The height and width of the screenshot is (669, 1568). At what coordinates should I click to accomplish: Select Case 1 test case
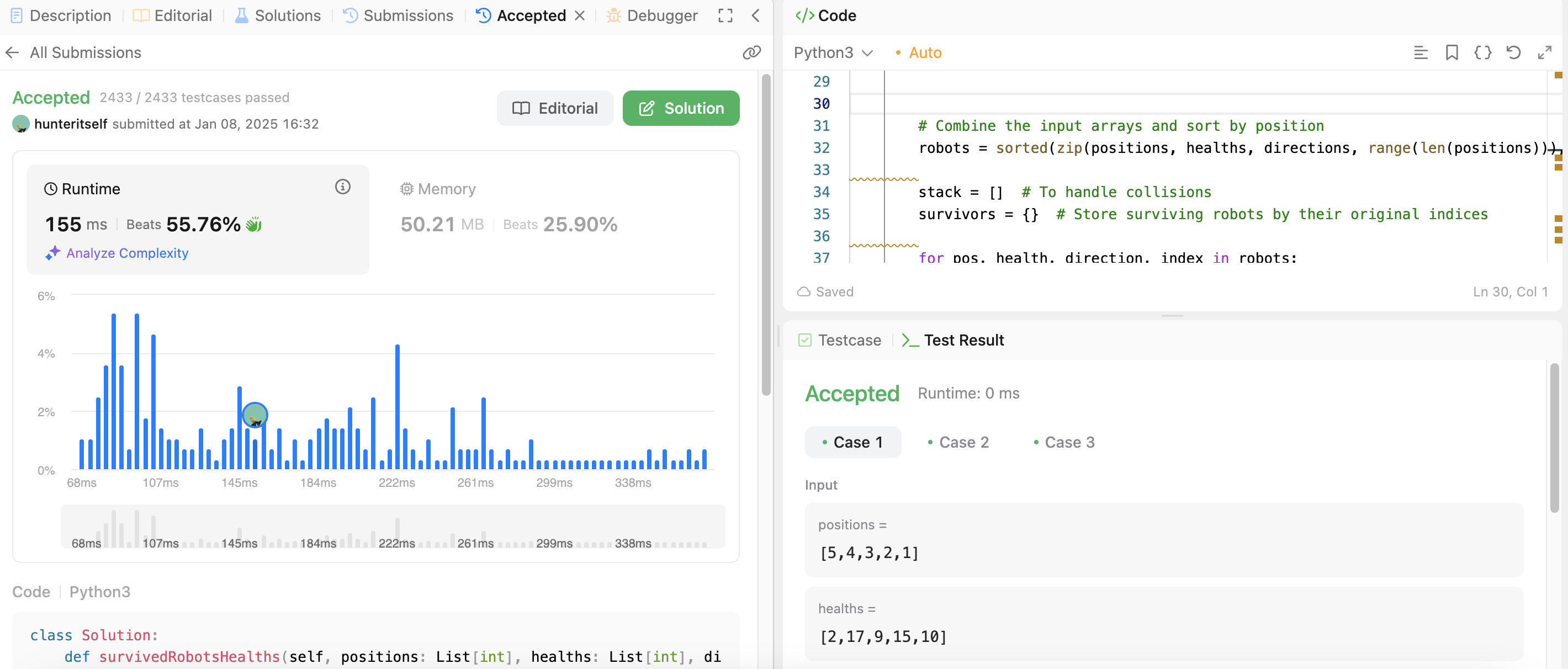[852, 442]
